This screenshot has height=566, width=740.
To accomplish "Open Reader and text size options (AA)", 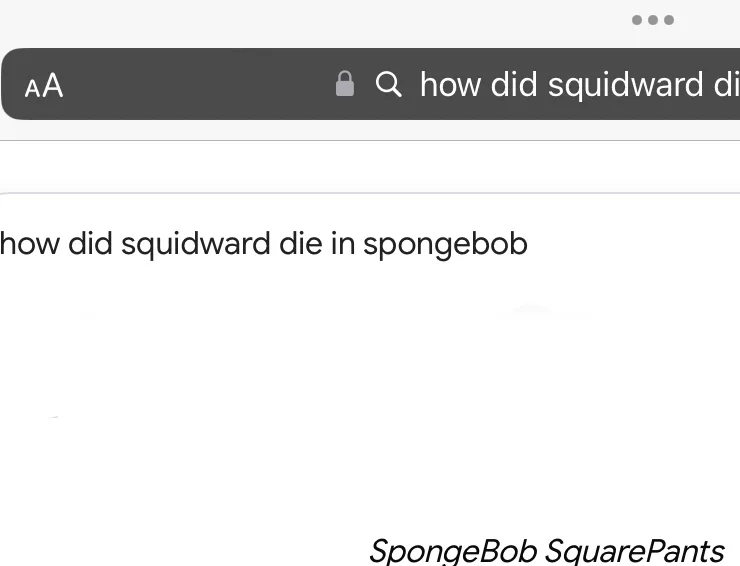I will (x=44, y=86).
